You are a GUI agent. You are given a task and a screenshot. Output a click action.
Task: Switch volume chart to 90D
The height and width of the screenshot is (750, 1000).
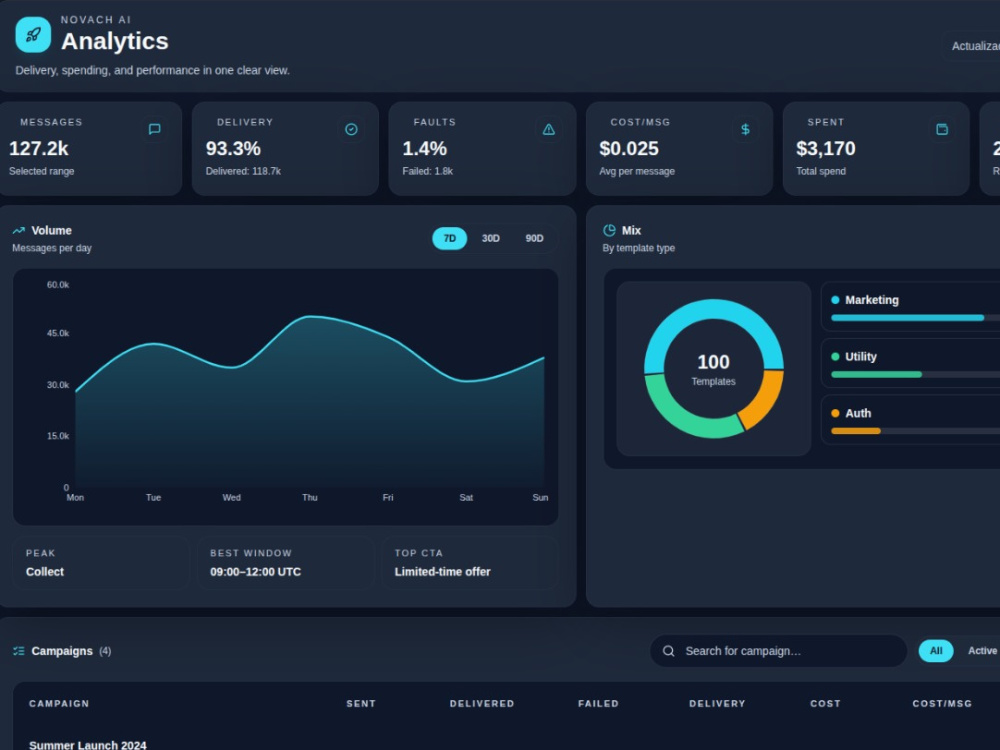click(534, 239)
